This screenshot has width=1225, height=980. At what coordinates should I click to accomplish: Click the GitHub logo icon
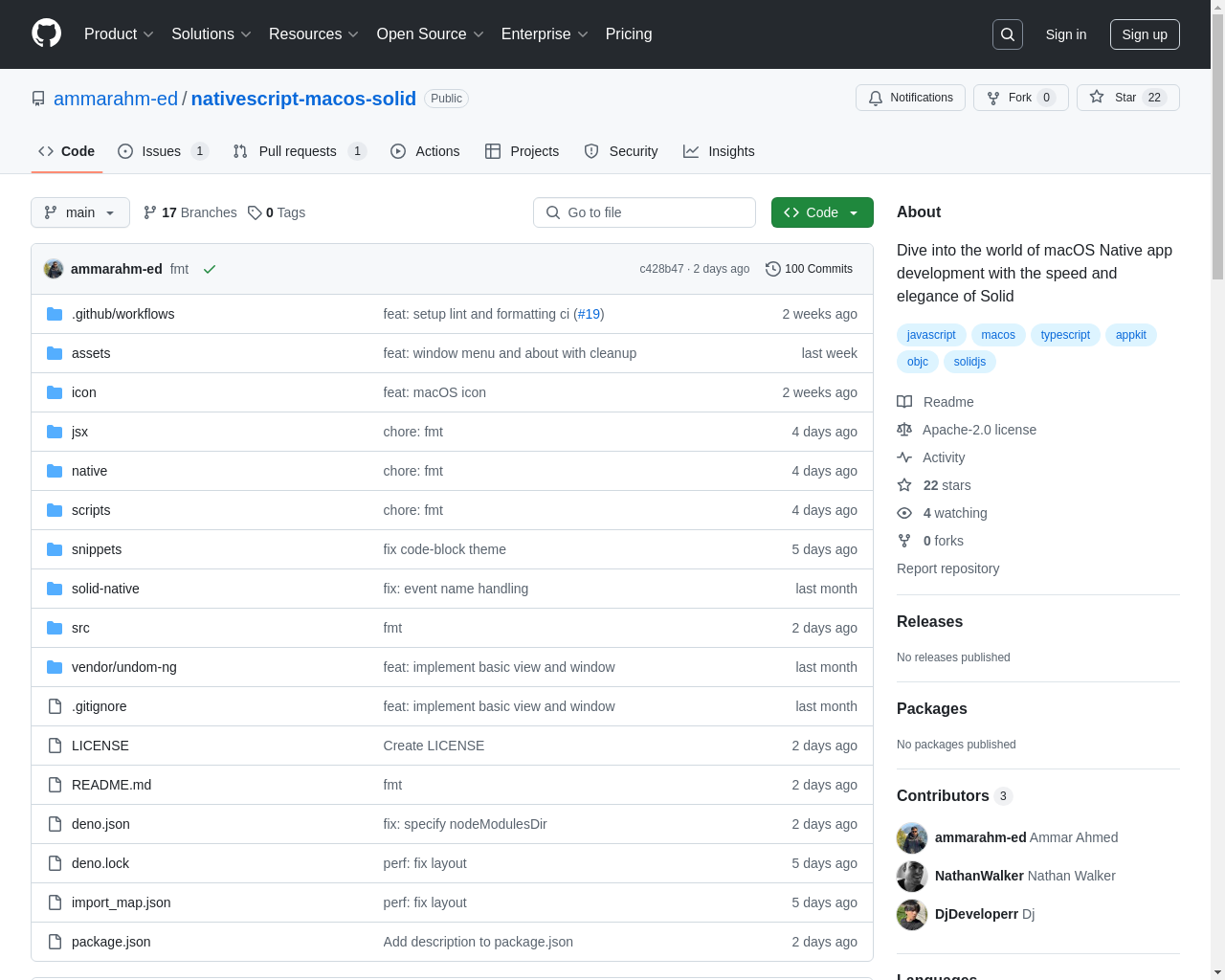click(x=47, y=33)
